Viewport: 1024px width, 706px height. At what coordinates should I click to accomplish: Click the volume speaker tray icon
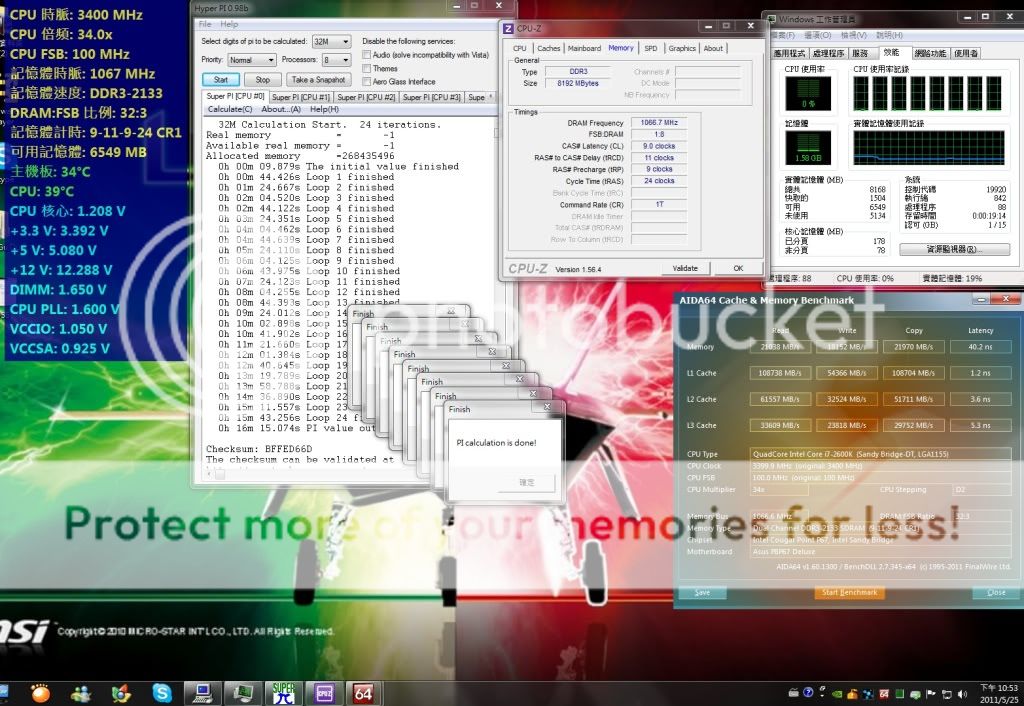click(x=961, y=694)
